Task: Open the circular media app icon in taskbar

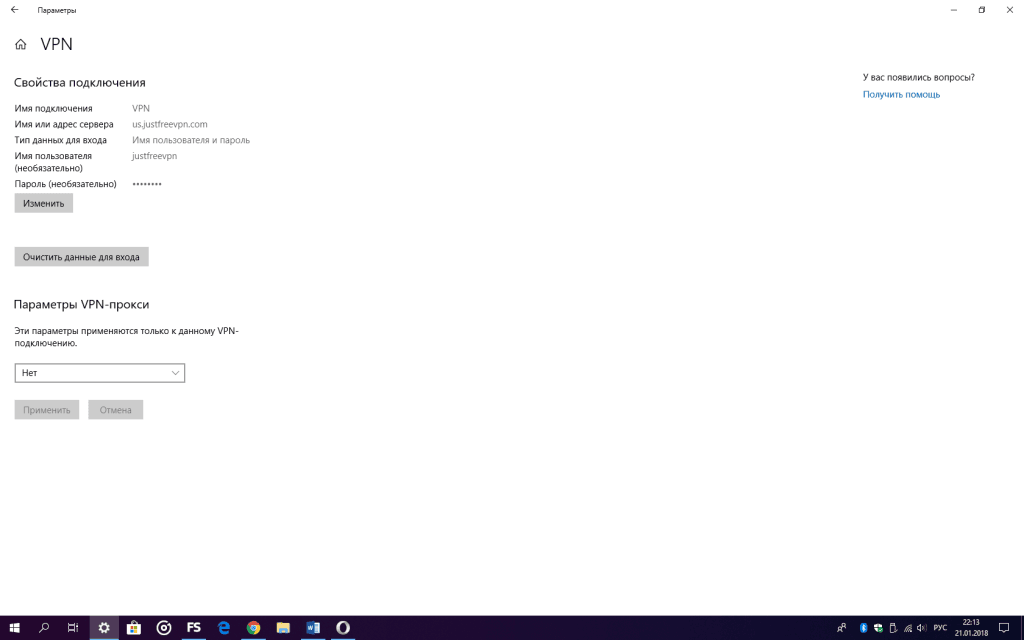Action: (x=164, y=628)
